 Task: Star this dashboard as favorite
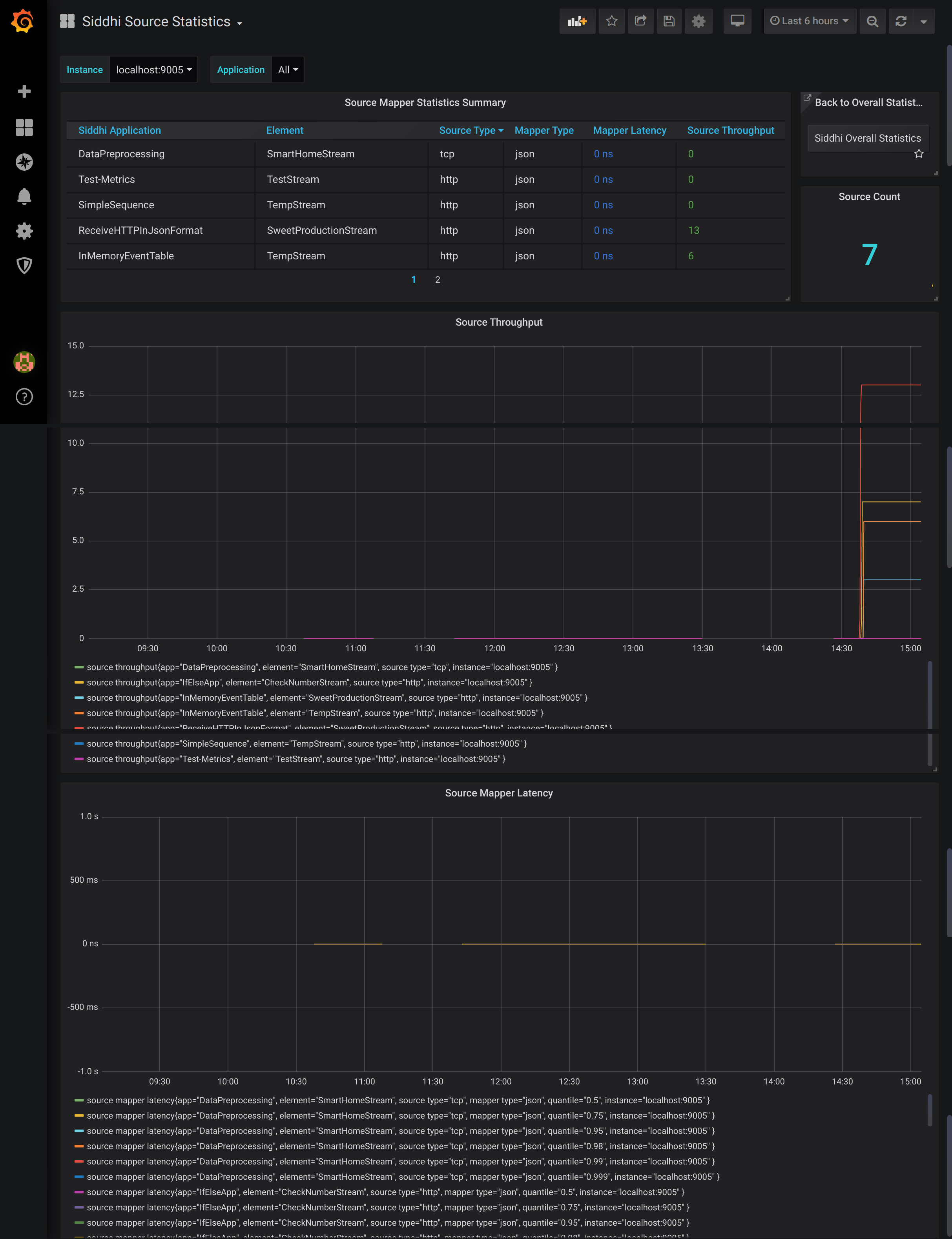pos(611,22)
